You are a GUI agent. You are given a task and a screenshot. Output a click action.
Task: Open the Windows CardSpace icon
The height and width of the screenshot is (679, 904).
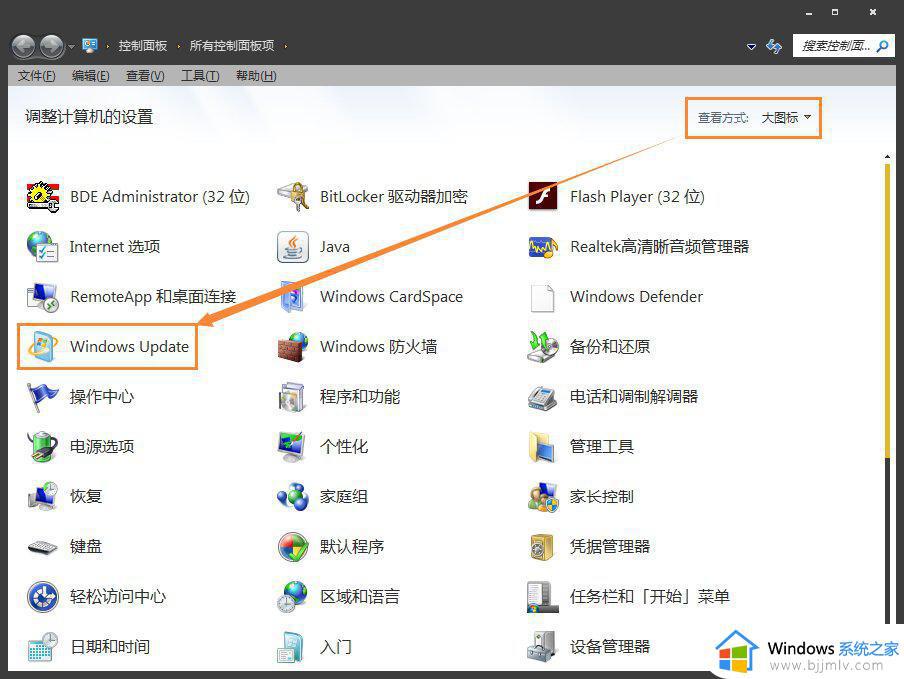[x=292, y=297]
